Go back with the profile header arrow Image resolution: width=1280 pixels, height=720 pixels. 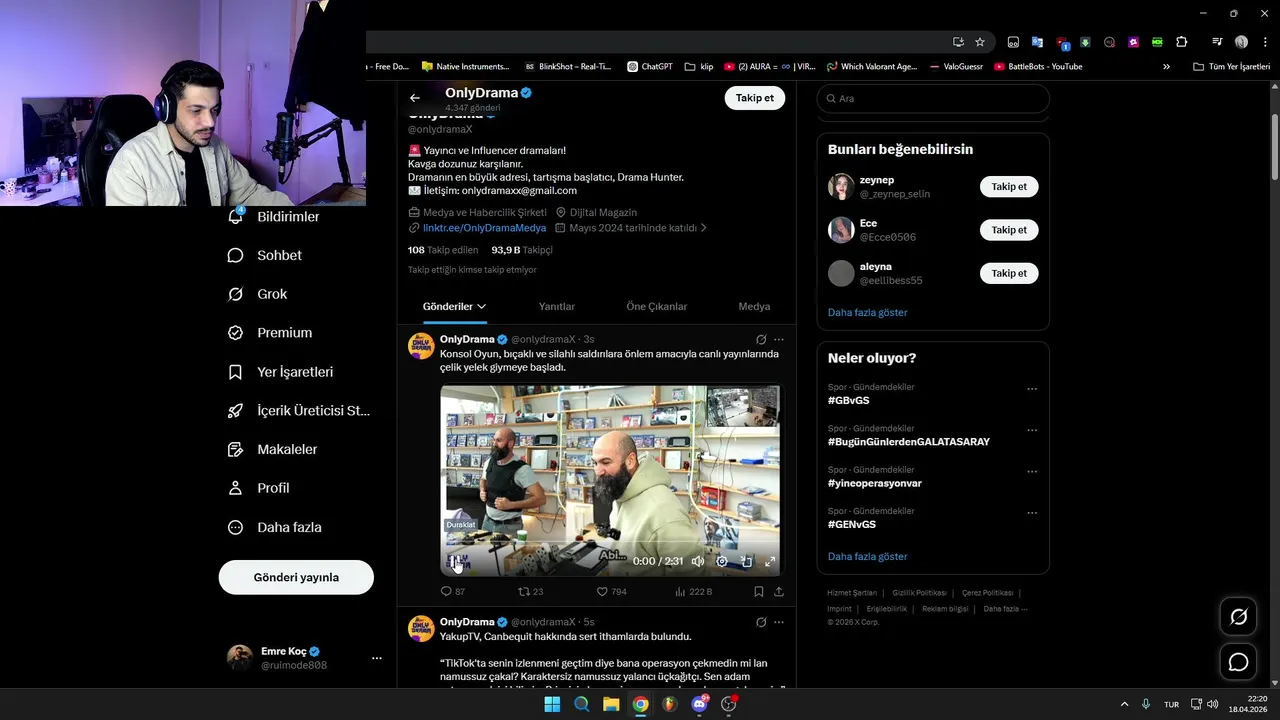[x=415, y=98]
